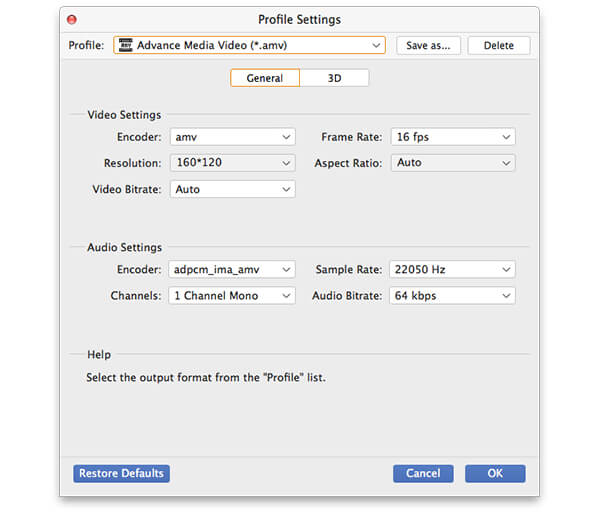Click the Help section heading
Screen dimensions: 600x513
(99, 355)
